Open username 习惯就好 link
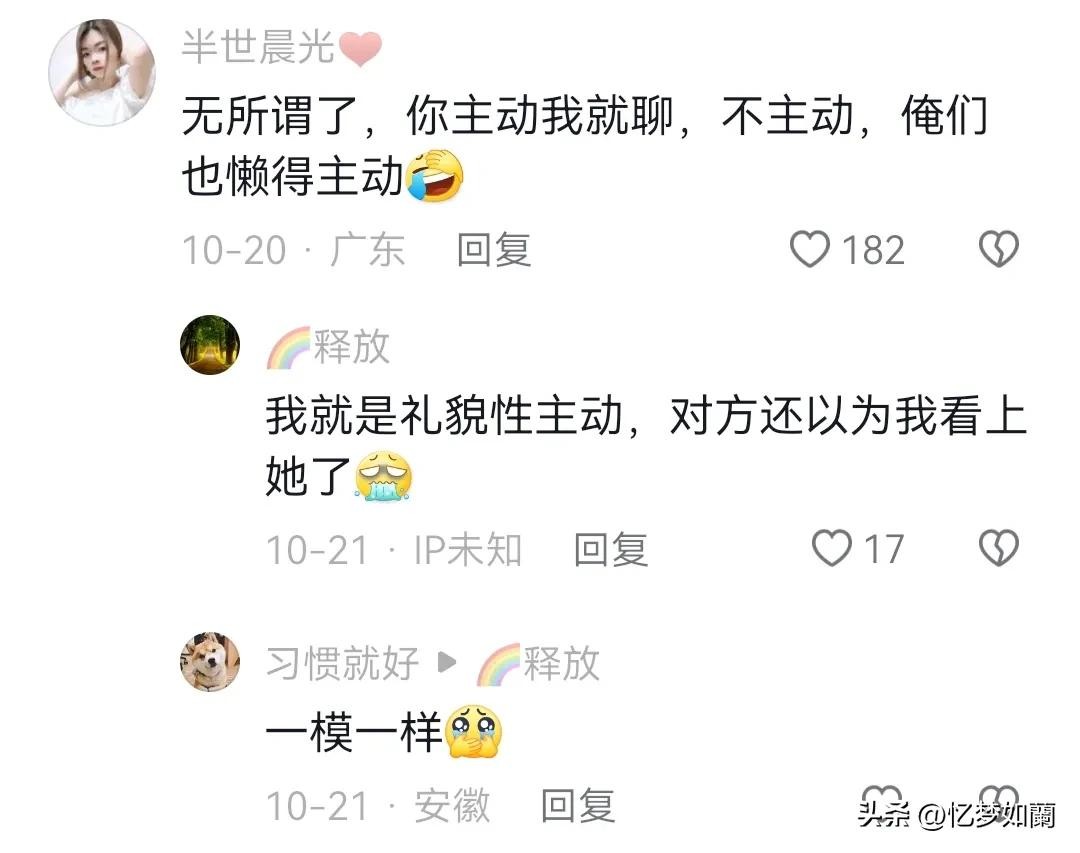The height and width of the screenshot is (853, 1080). click(342, 663)
